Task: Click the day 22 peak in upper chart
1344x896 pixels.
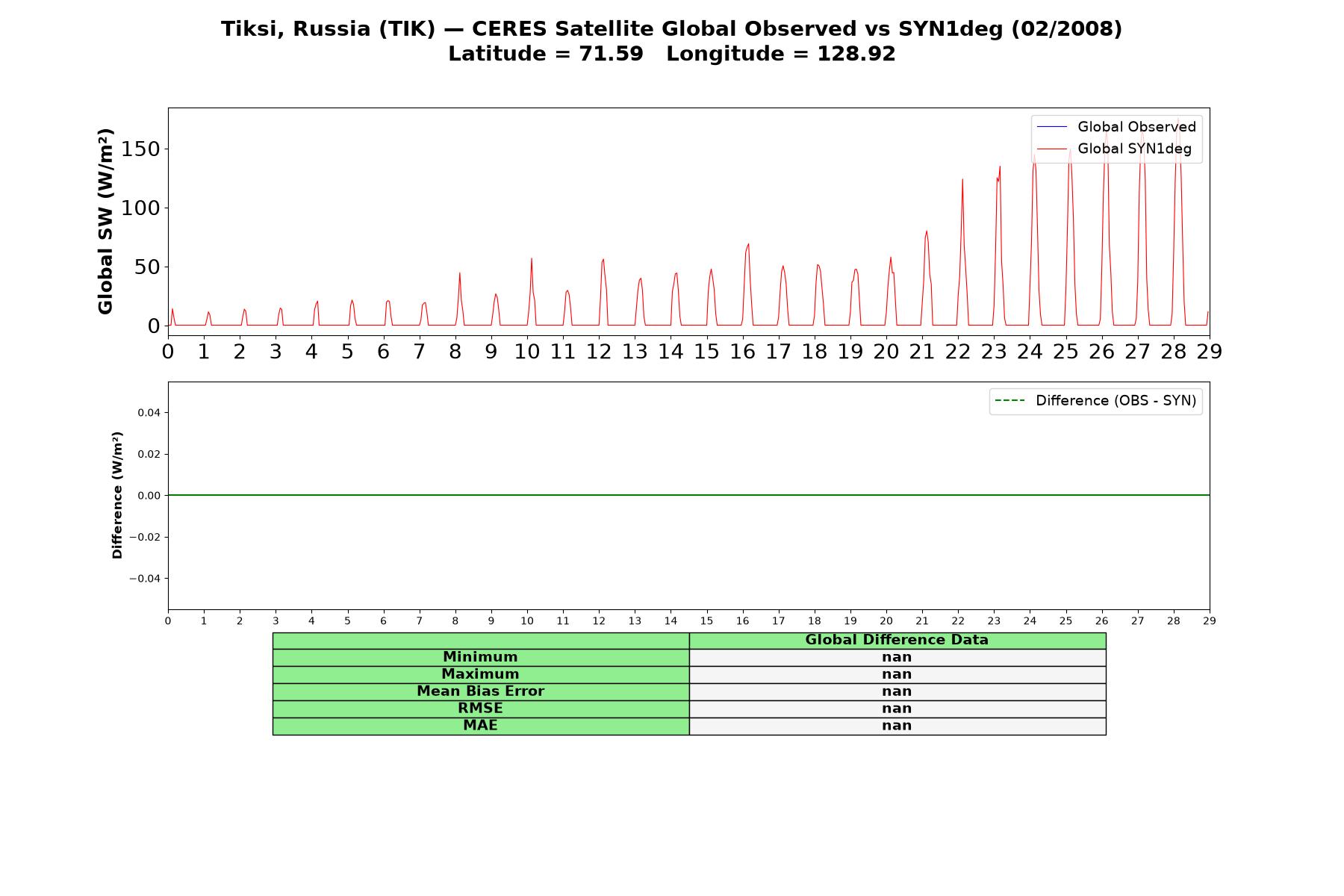Action: click(x=962, y=179)
